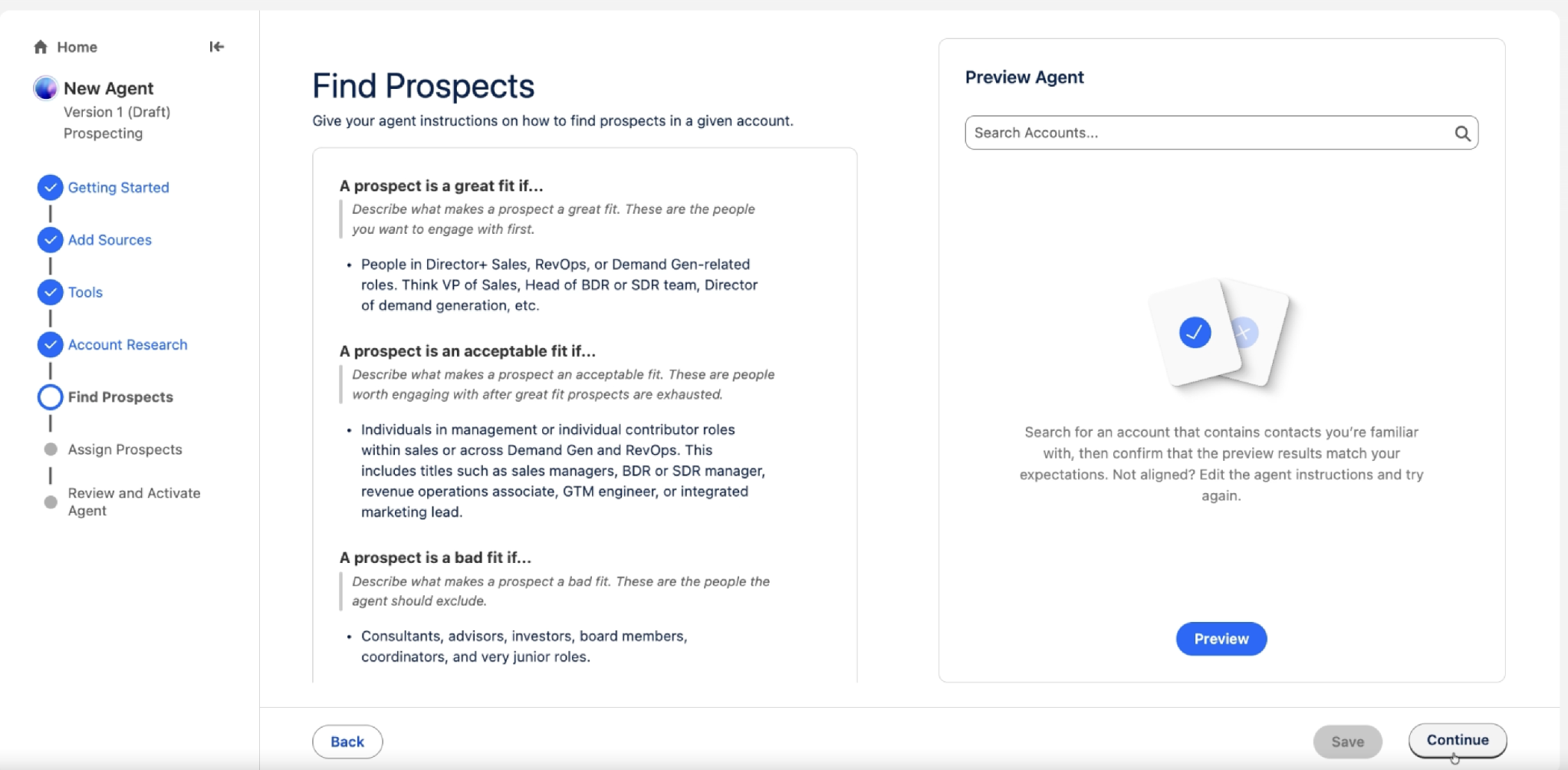Click the Back button
This screenshot has width=1568, height=770.
pyautogui.click(x=347, y=742)
